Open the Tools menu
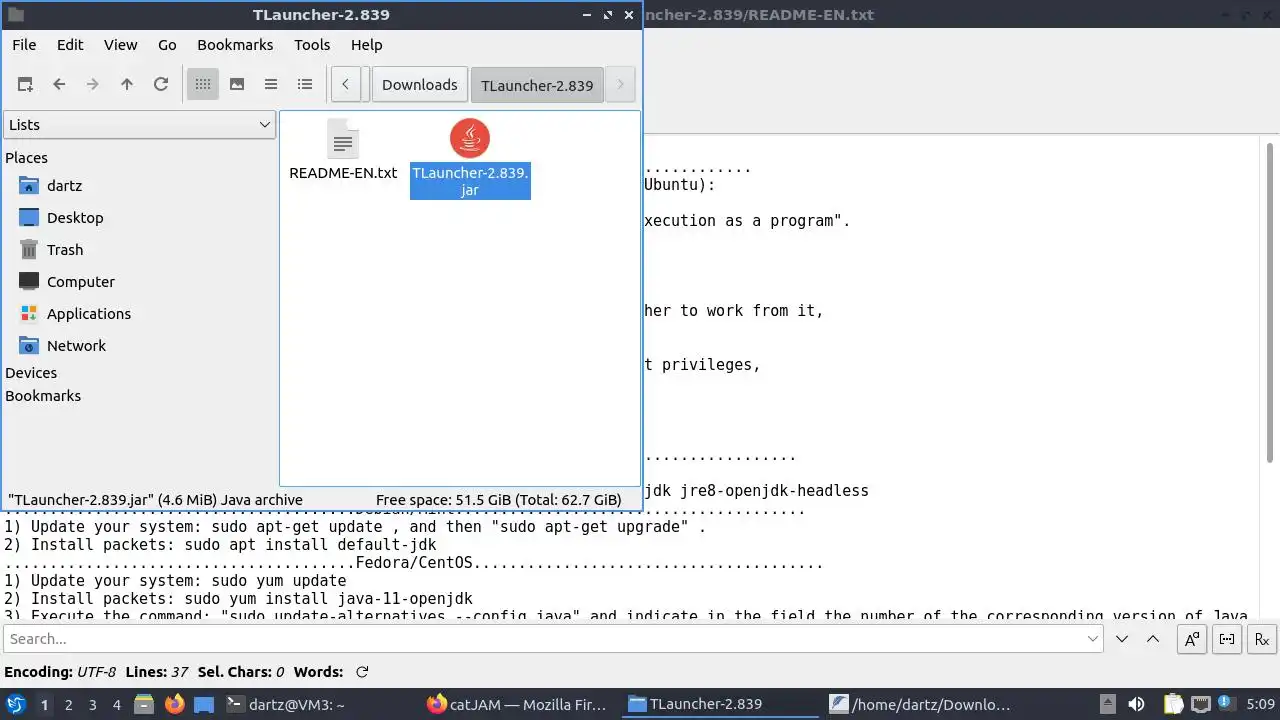Viewport: 1280px width, 720px height. 312,45
